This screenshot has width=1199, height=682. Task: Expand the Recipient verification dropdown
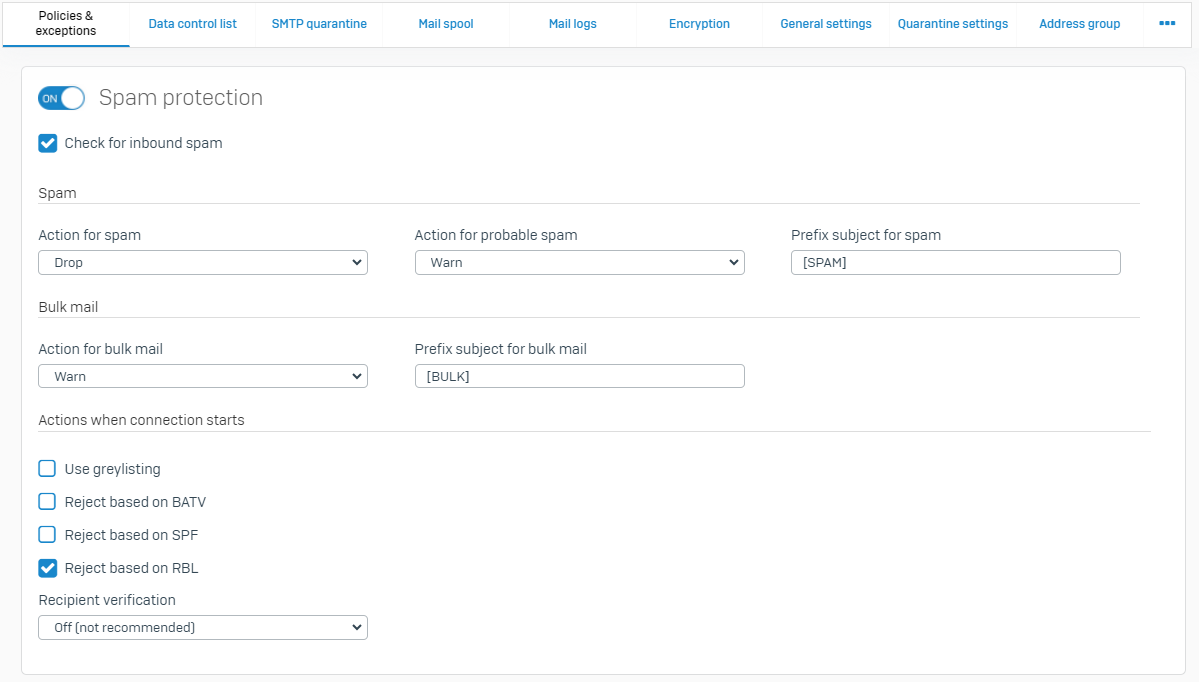[203, 627]
